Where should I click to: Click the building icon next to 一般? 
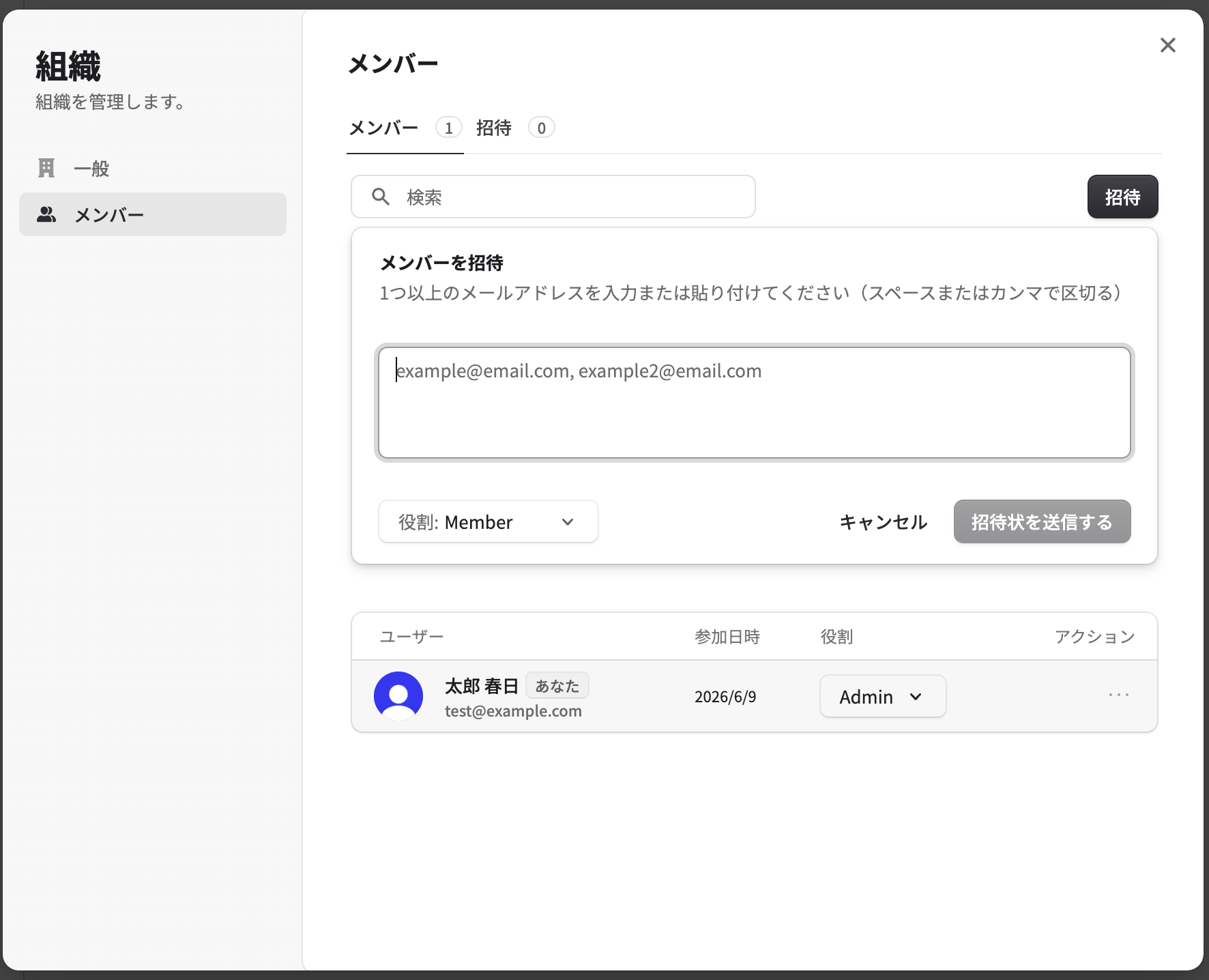[x=46, y=168]
